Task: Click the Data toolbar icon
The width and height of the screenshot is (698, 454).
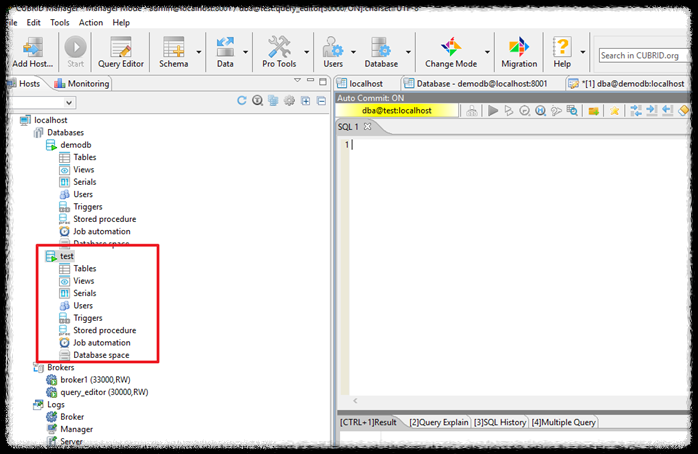Action: pos(225,52)
